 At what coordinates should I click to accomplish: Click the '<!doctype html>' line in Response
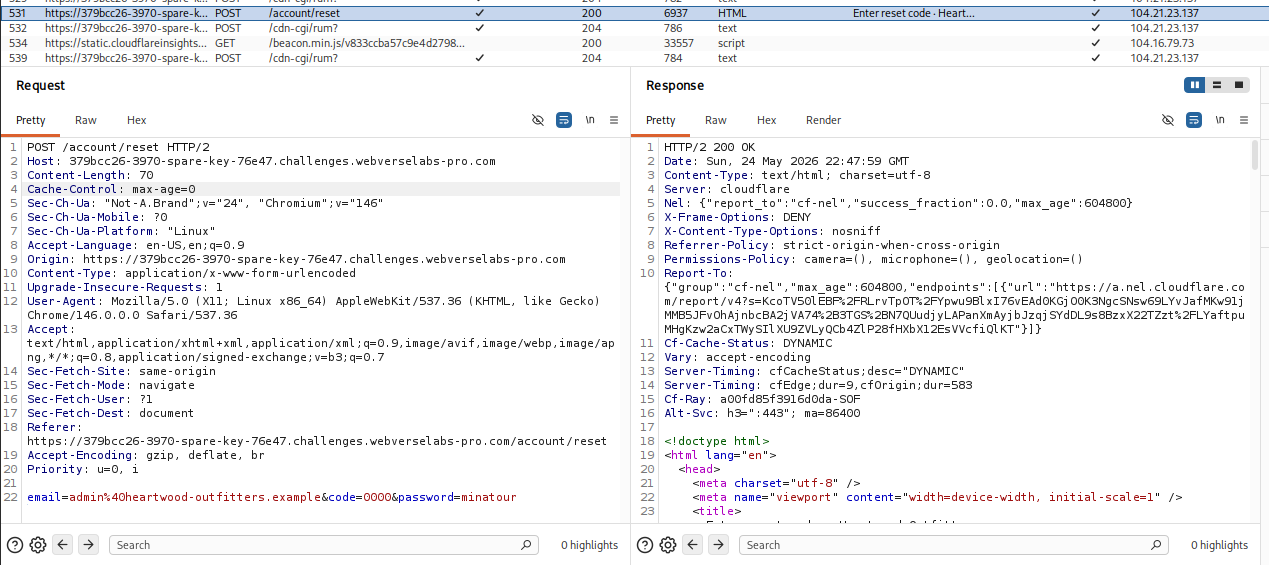[716, 441]
